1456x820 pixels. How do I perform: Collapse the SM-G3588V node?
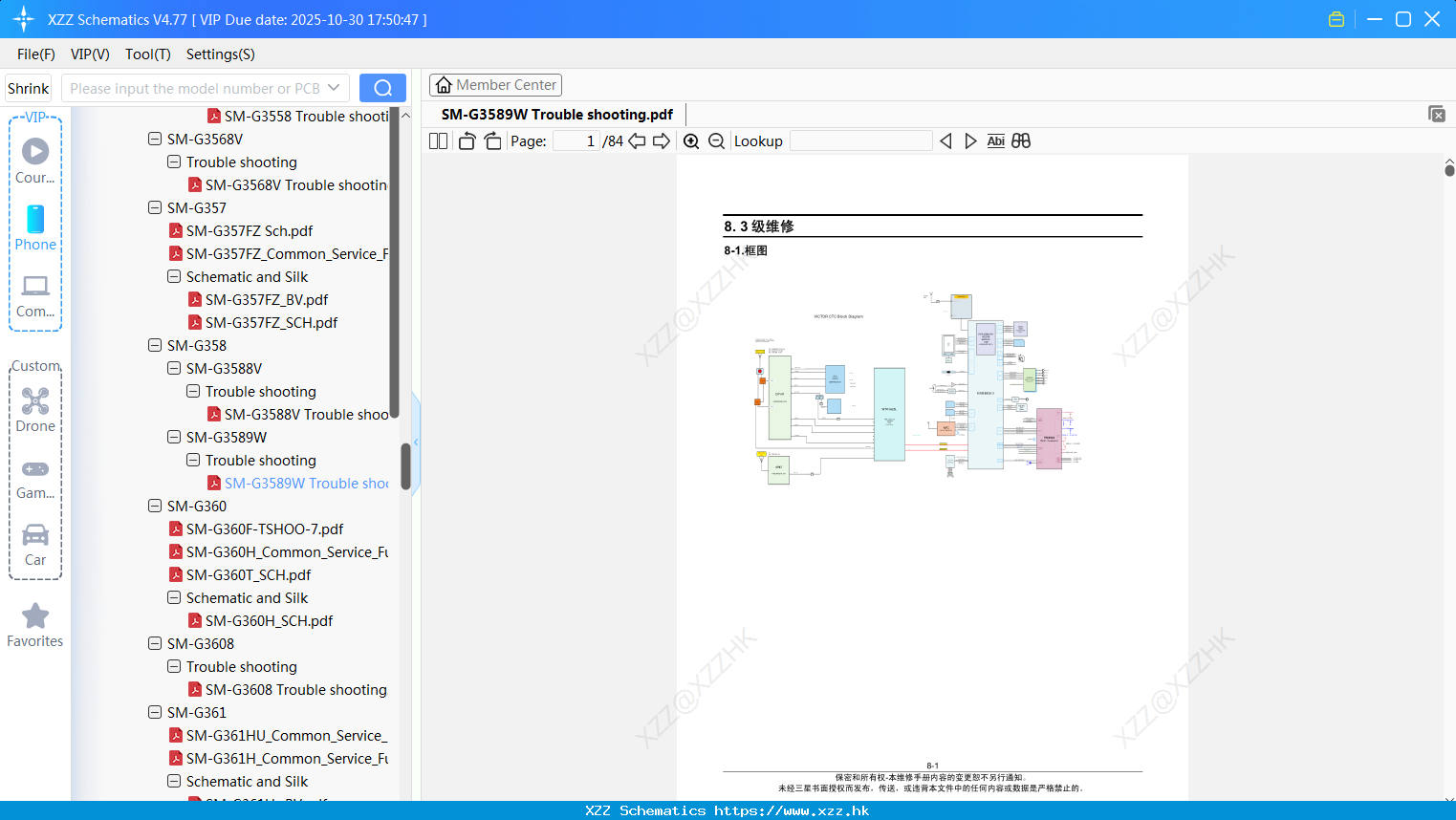[174, 368]
